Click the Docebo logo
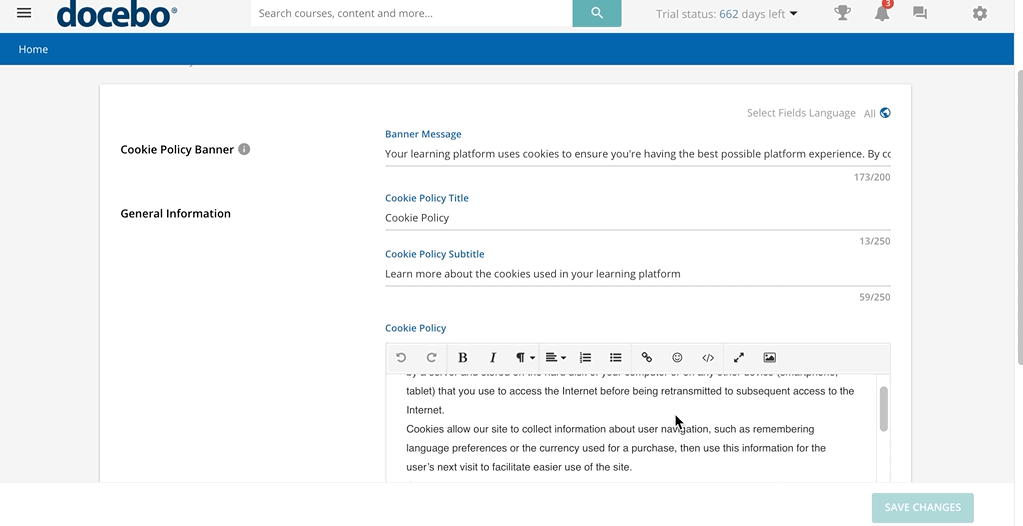This screenshot has height=526, width=1023. (x=117, y=14)
